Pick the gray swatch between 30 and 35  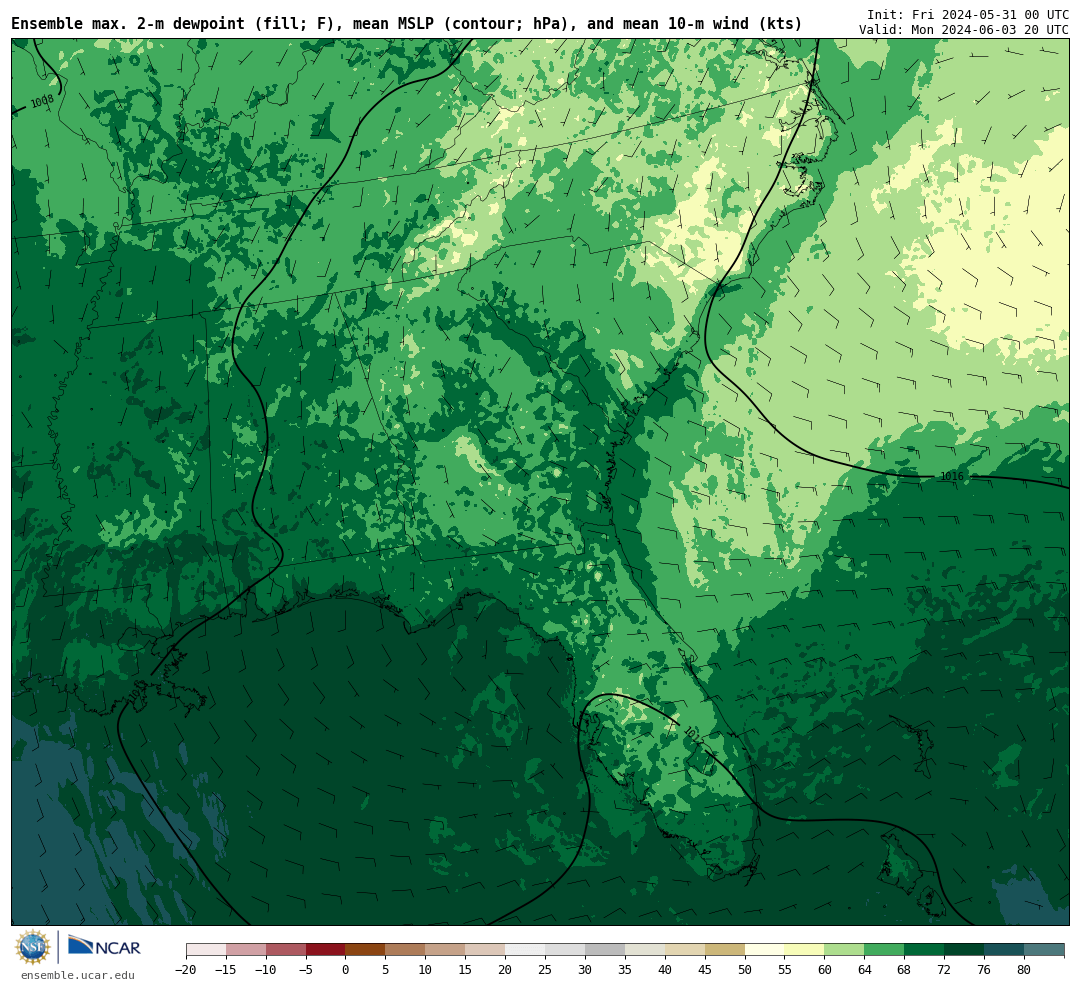(605, 950)
